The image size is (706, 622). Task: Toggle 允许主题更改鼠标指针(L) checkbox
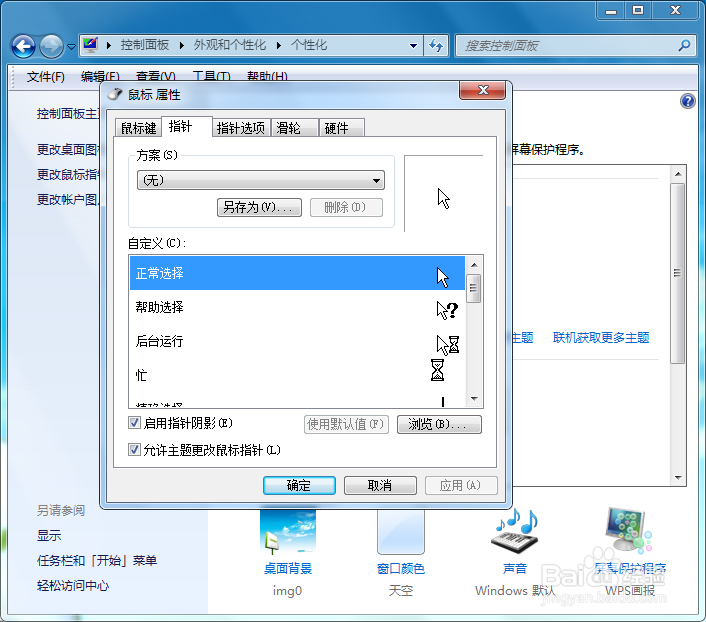(x=134, y=449)
